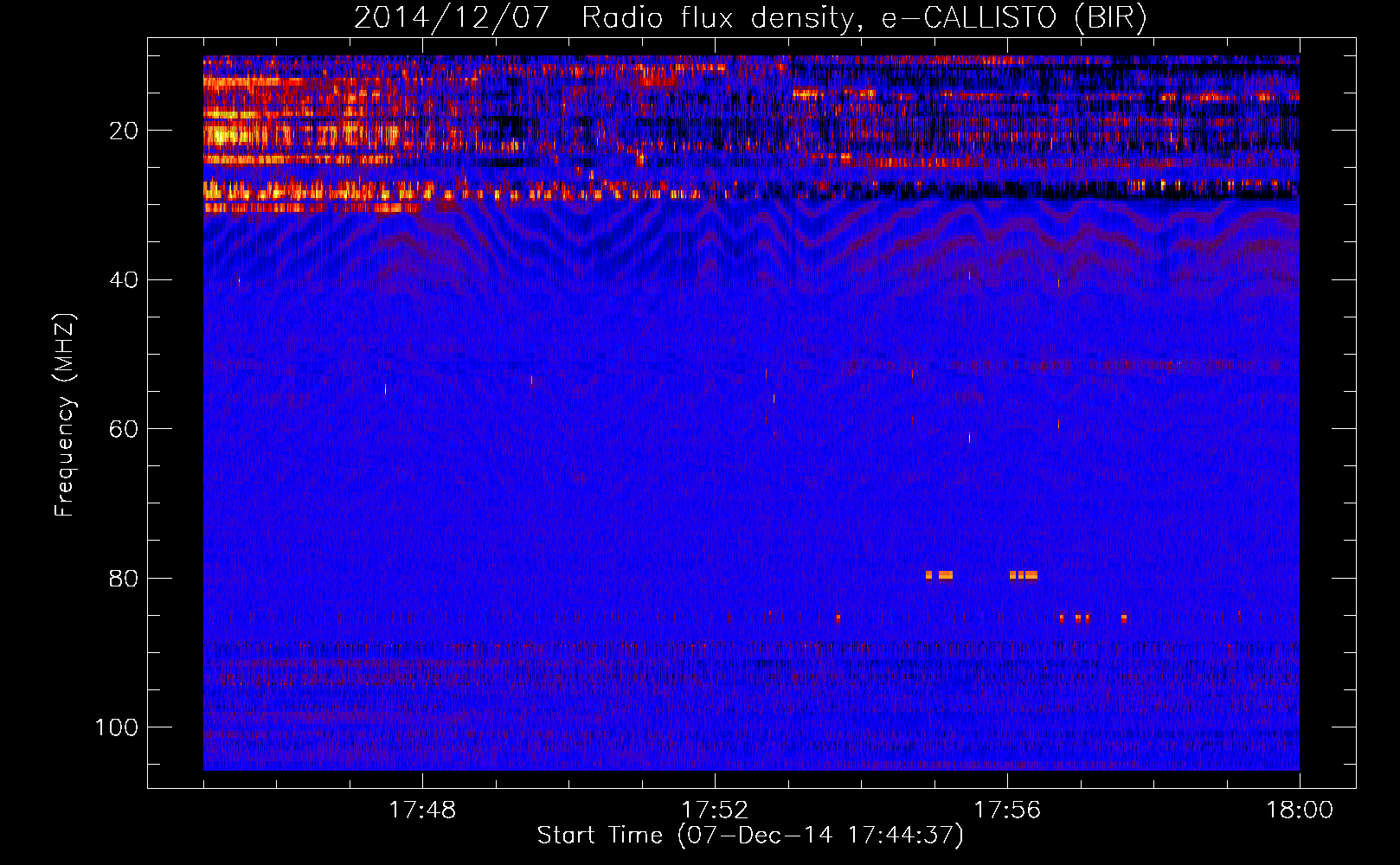
Task: Click the plot title "2014/12/07 Radio flux density, e-CALLISTO (BIR)"
Action: pyautogui.click(x=750, y=18)
